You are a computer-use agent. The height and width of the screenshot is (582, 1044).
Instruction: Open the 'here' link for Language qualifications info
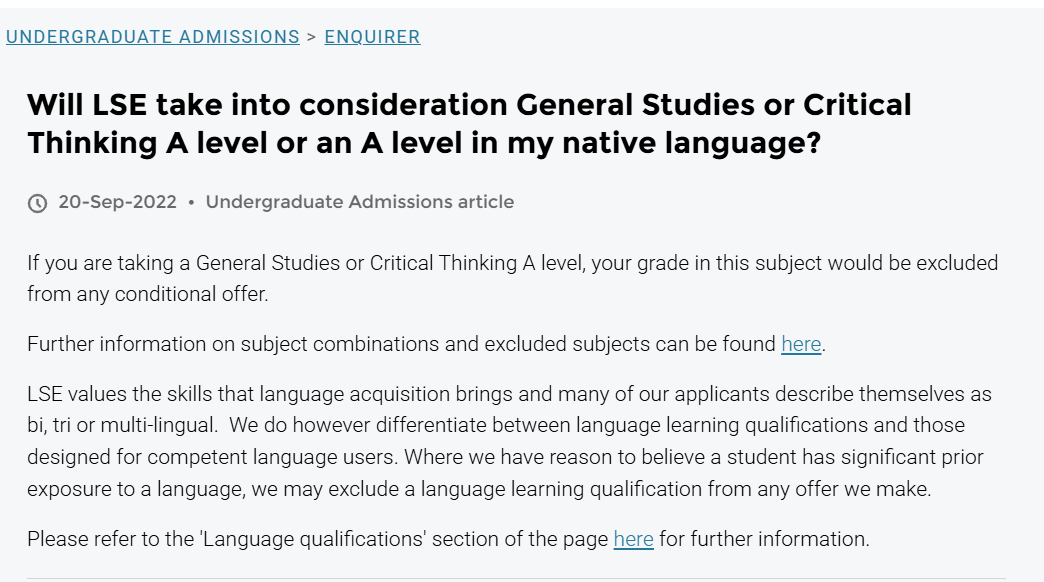click(x=633, y=538)
